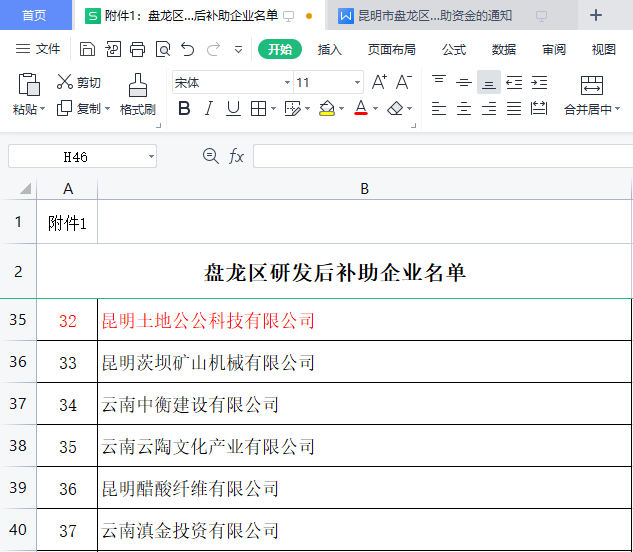633x552 pixels.
Task: Open the Paste options dropdown
Action: coord(42,109)
